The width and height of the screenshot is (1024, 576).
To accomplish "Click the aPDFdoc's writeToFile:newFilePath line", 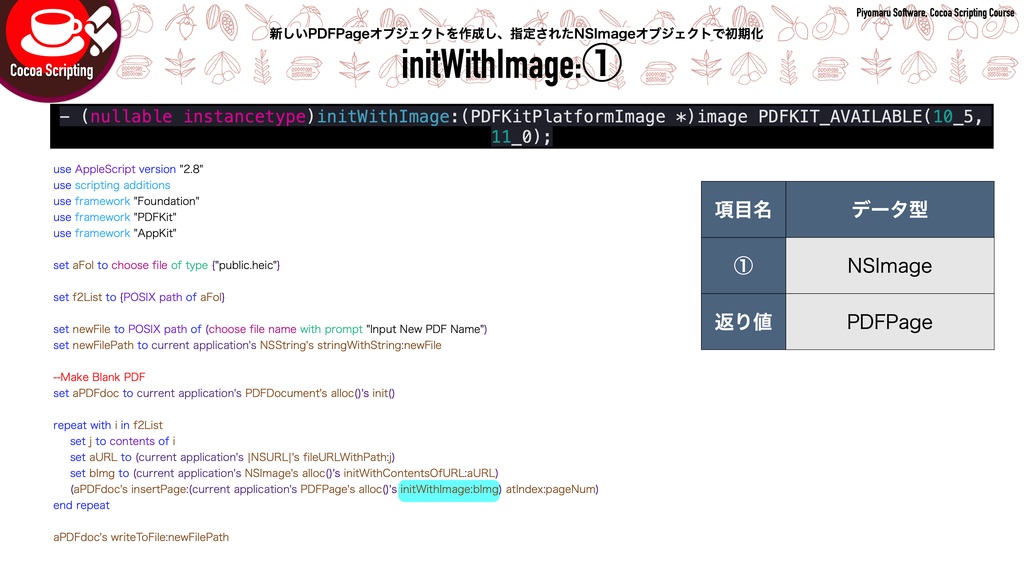I will pos(140,537).
